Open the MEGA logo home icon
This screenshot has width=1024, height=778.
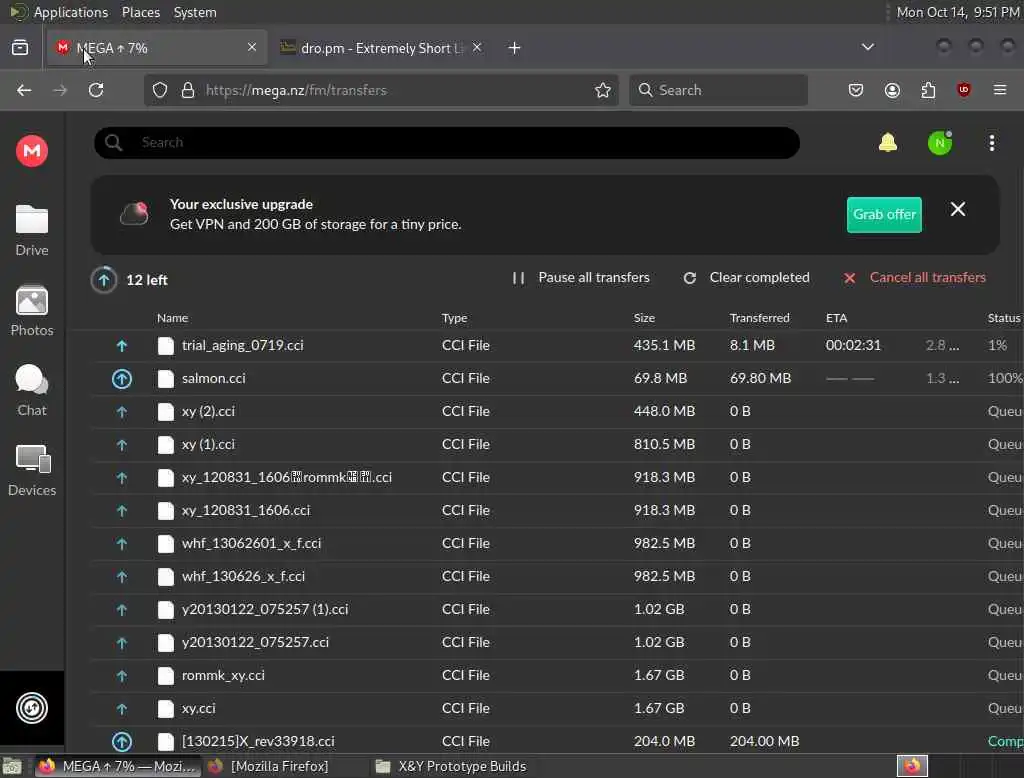tap(31, 151)
